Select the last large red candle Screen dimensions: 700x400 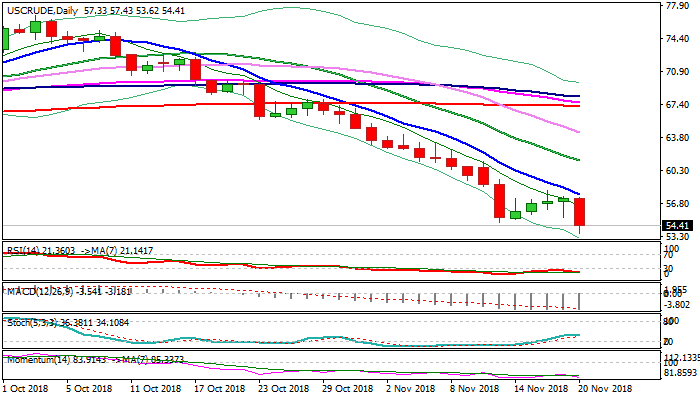point(580,212)
